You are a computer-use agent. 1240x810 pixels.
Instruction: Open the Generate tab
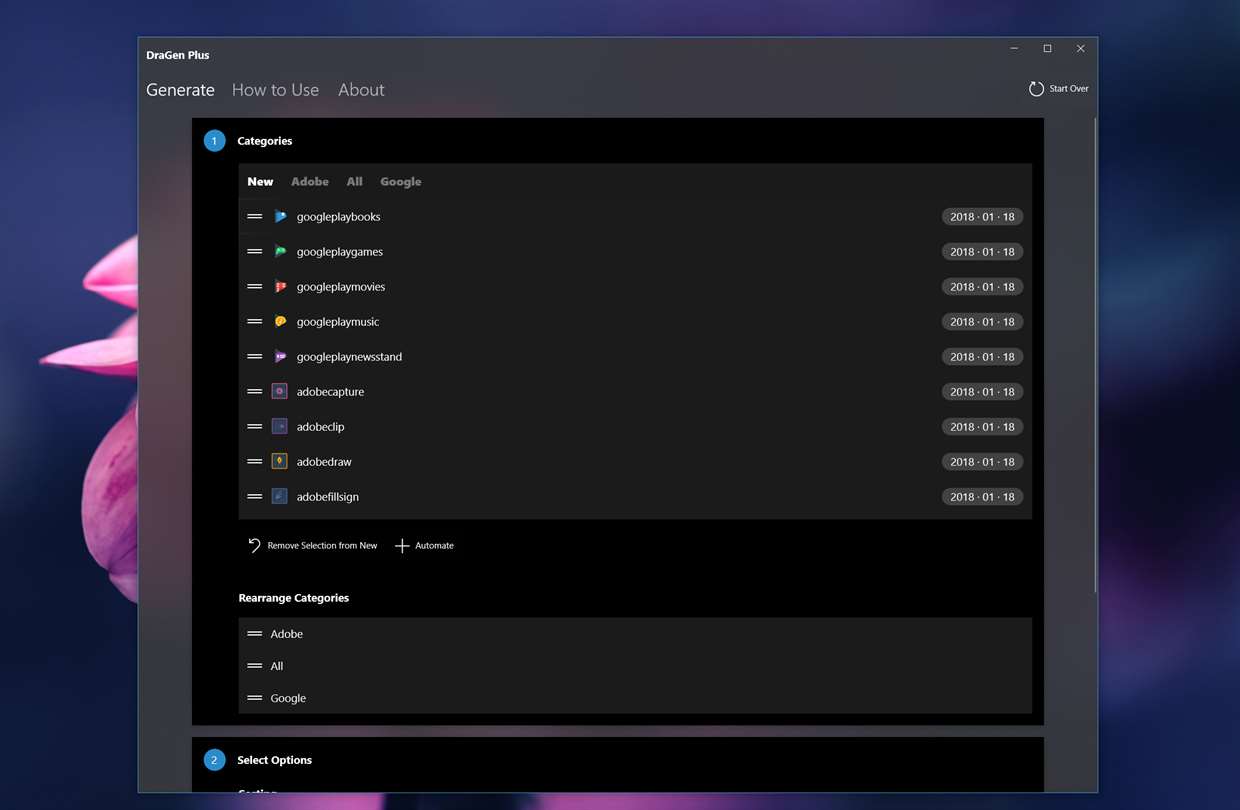180,90
